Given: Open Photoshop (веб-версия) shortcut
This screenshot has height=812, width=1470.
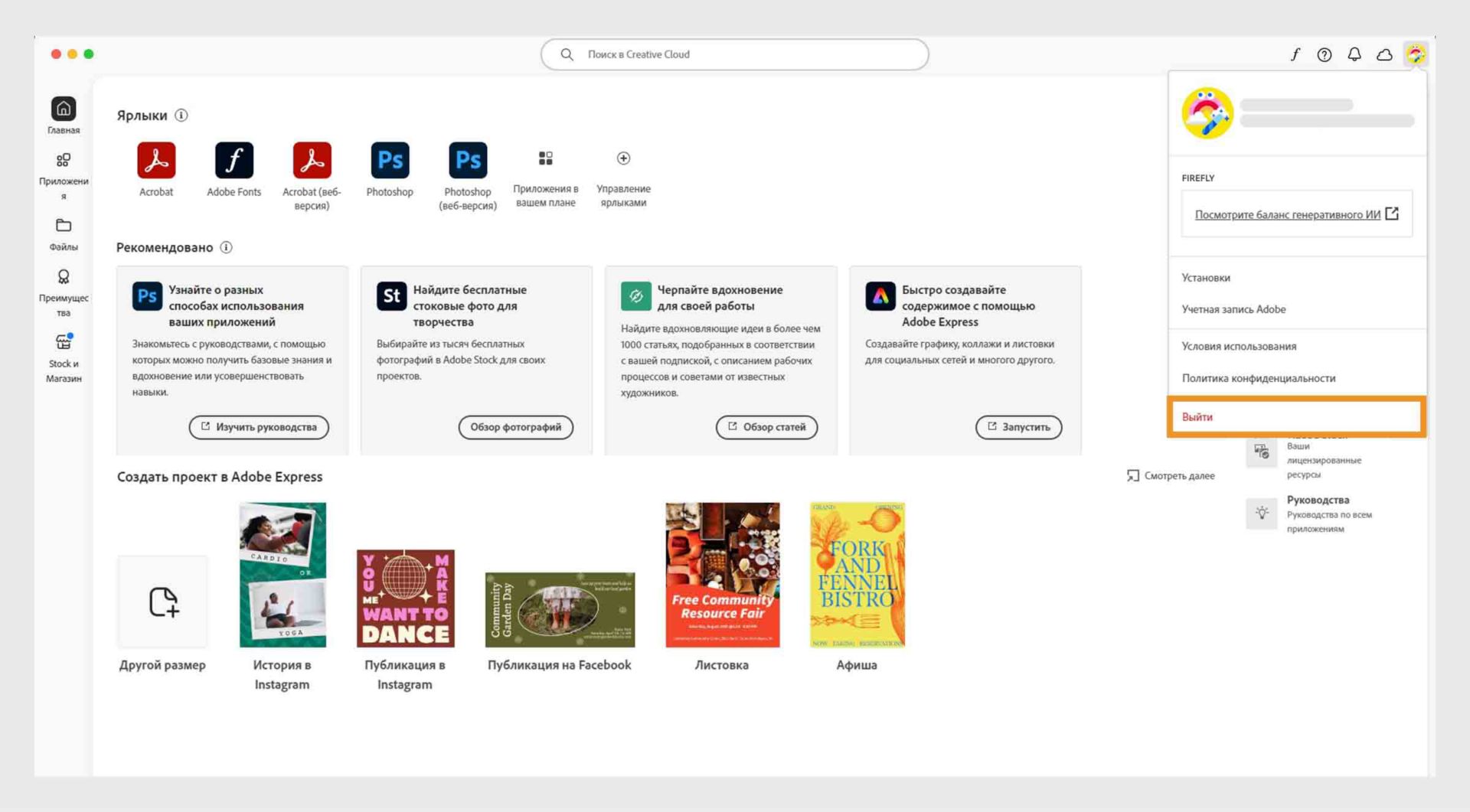Looking at the screenshot, I should [x=468, y=161].
